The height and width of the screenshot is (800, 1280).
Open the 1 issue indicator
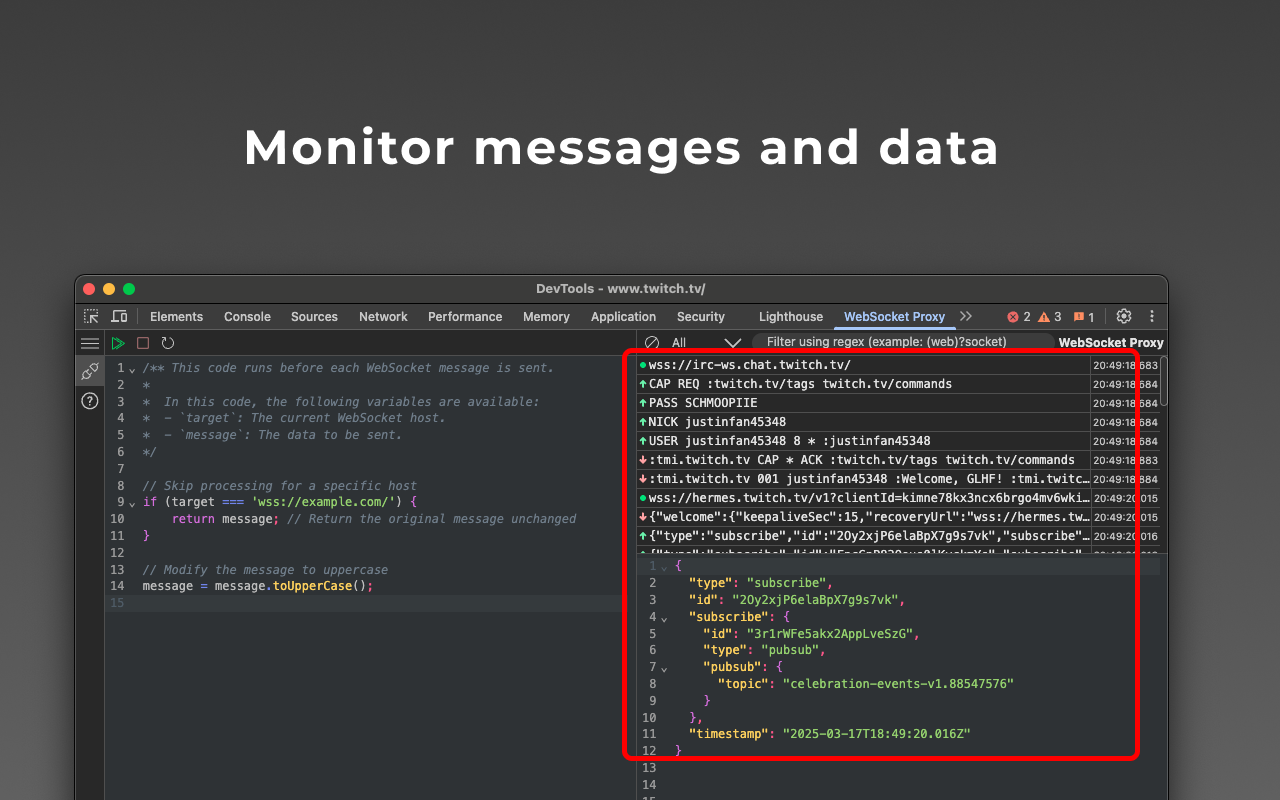click(x=1084, y=317)
